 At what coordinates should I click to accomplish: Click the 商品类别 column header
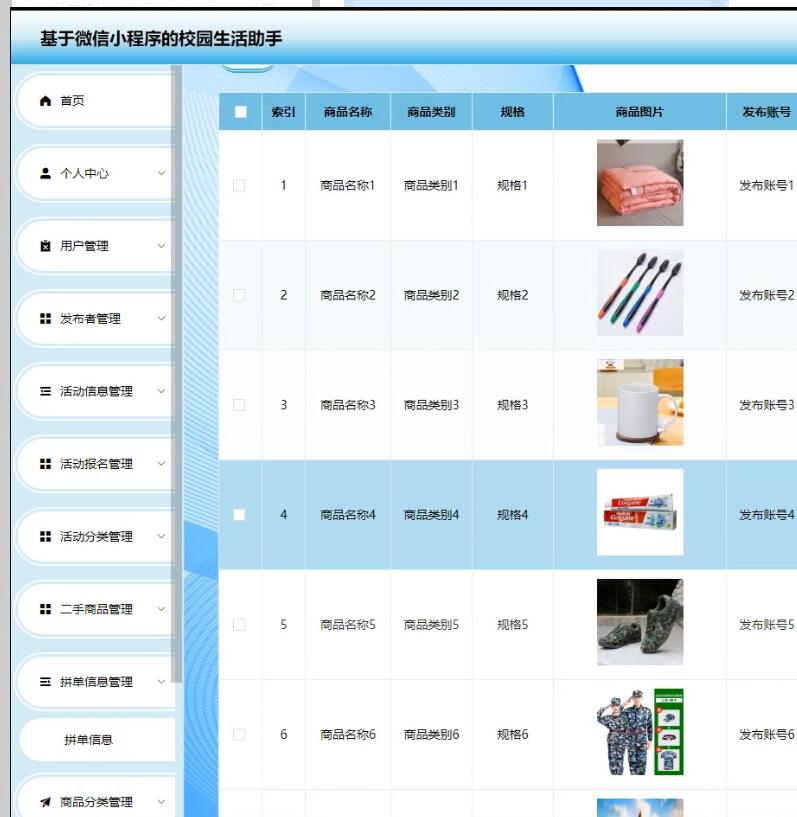coord(431,112)
